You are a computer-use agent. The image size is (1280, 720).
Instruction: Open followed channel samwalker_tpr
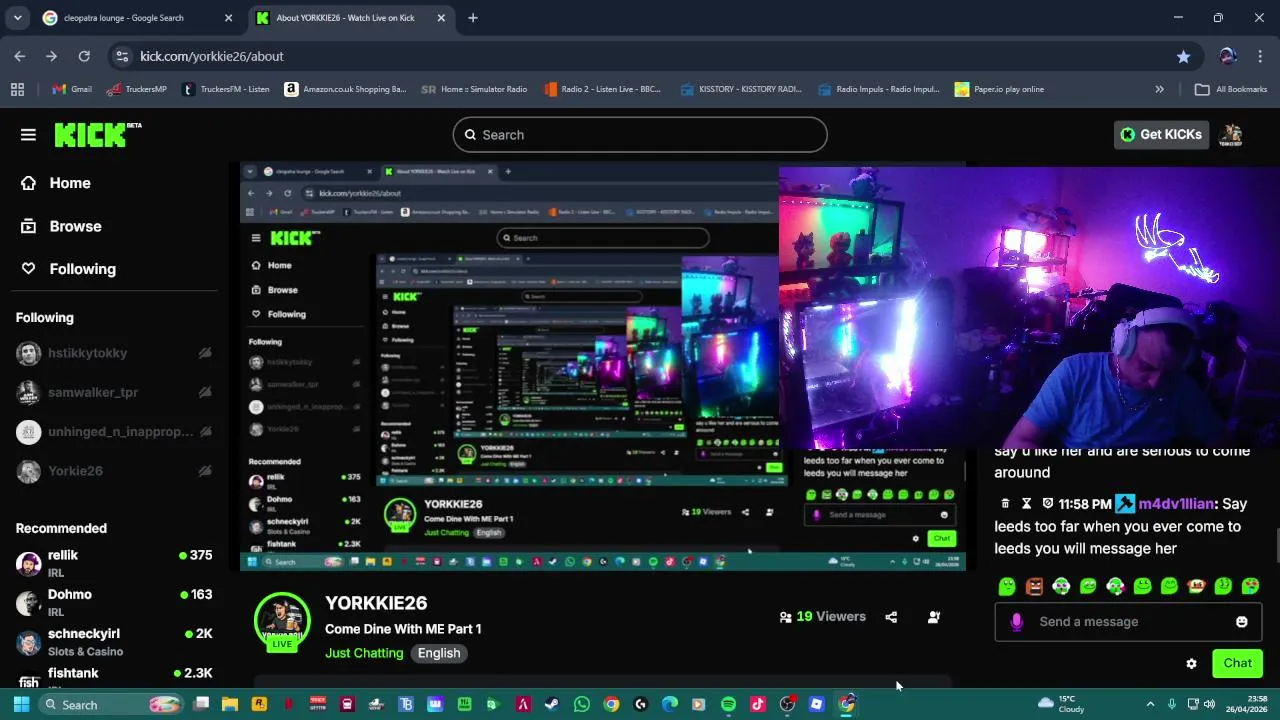(92, 393)
